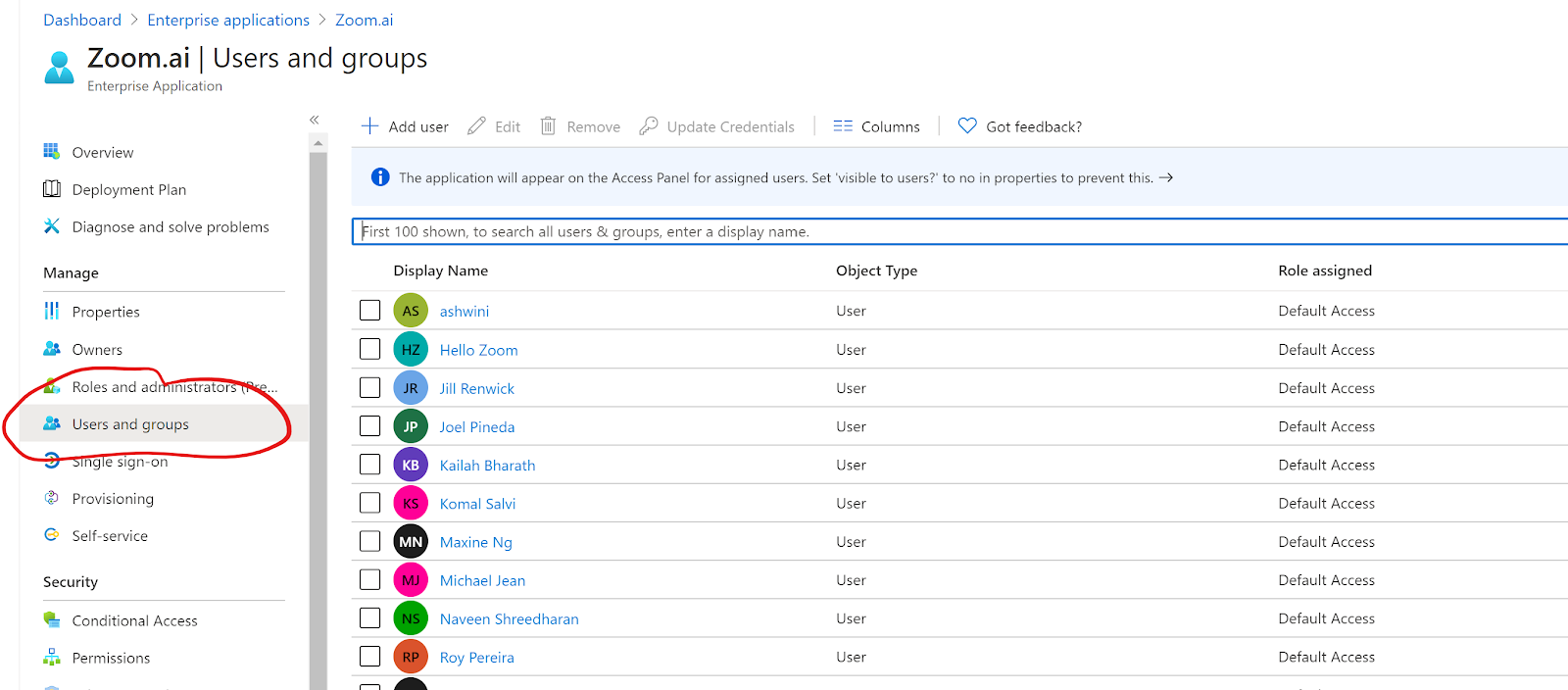This screenshot has height=690, width=1568.
Task: Open Diagnose and solve problems
Action: 171,226
